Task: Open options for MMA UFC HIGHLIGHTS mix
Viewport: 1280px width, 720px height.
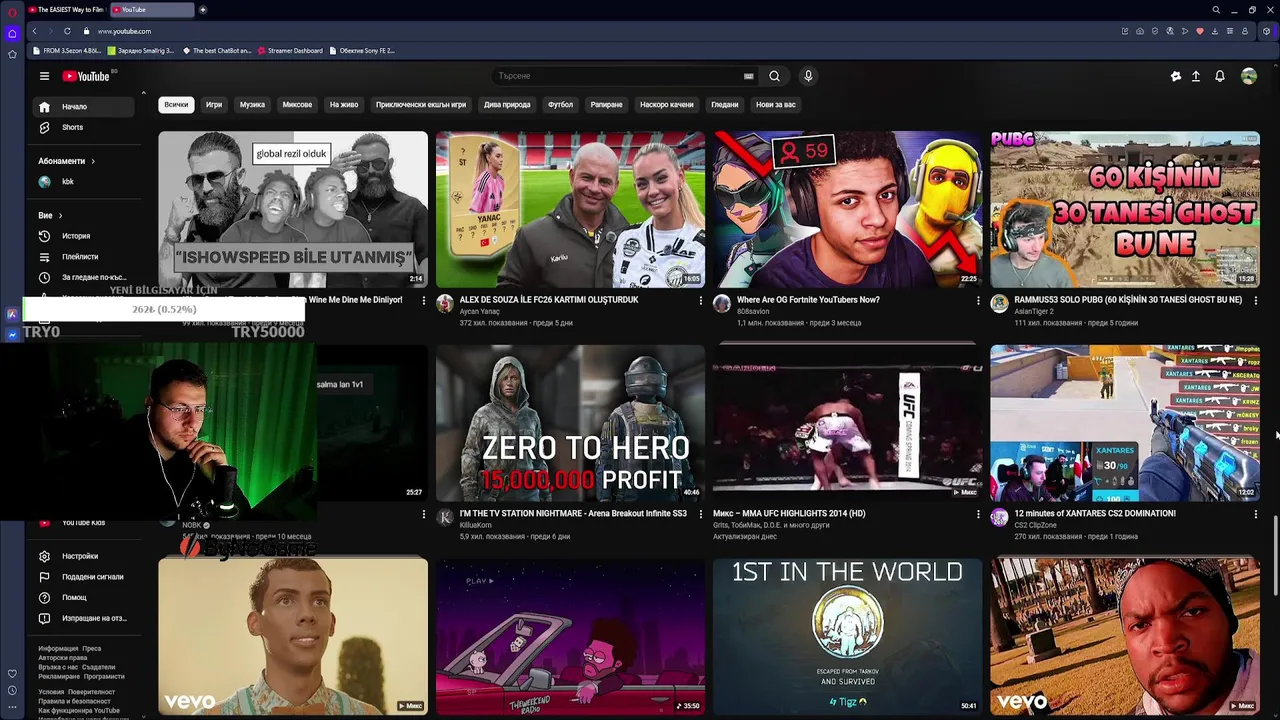Action: 978,514
